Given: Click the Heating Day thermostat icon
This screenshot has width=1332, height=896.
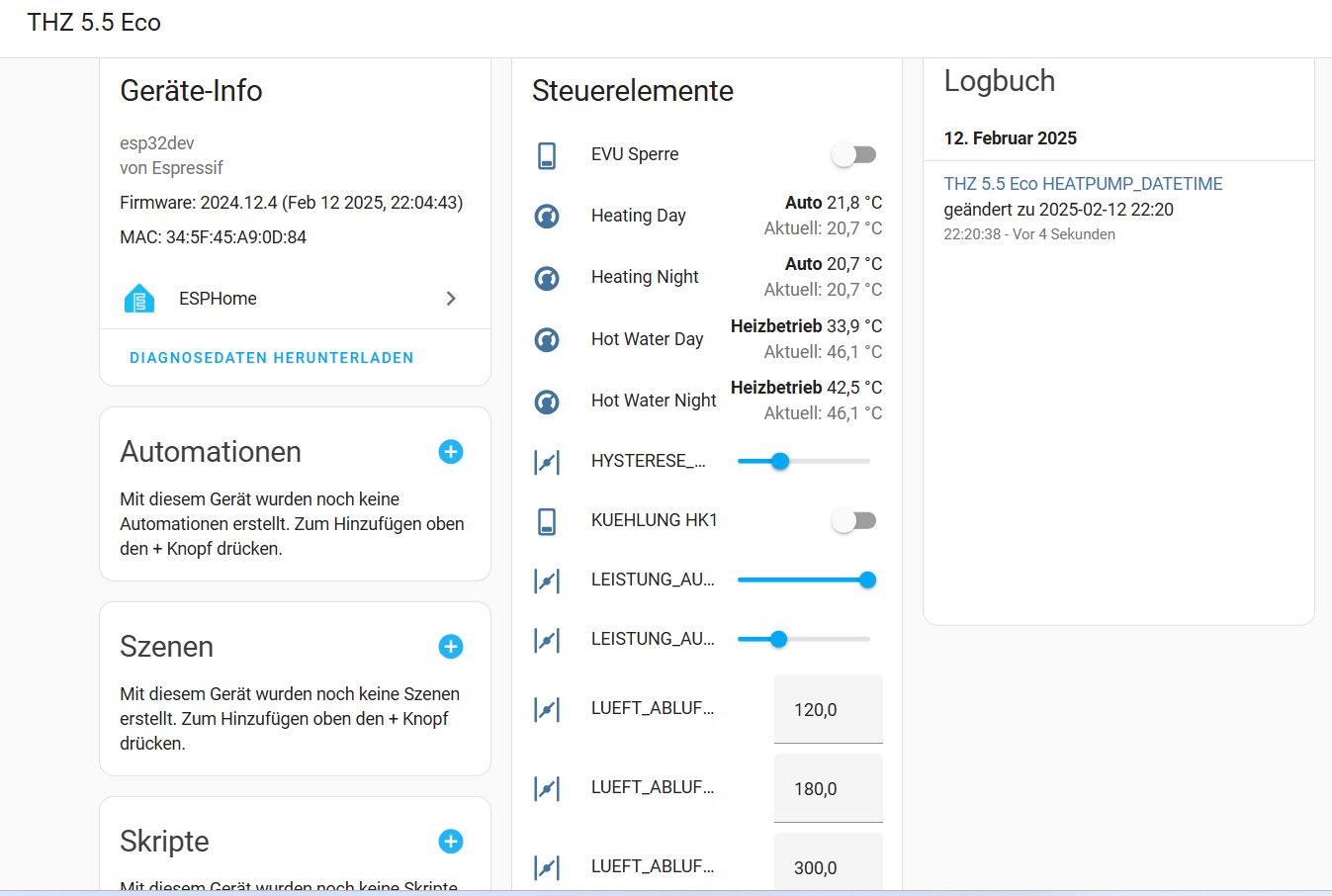Looking at the screenshot, I should tap(547, 216).
